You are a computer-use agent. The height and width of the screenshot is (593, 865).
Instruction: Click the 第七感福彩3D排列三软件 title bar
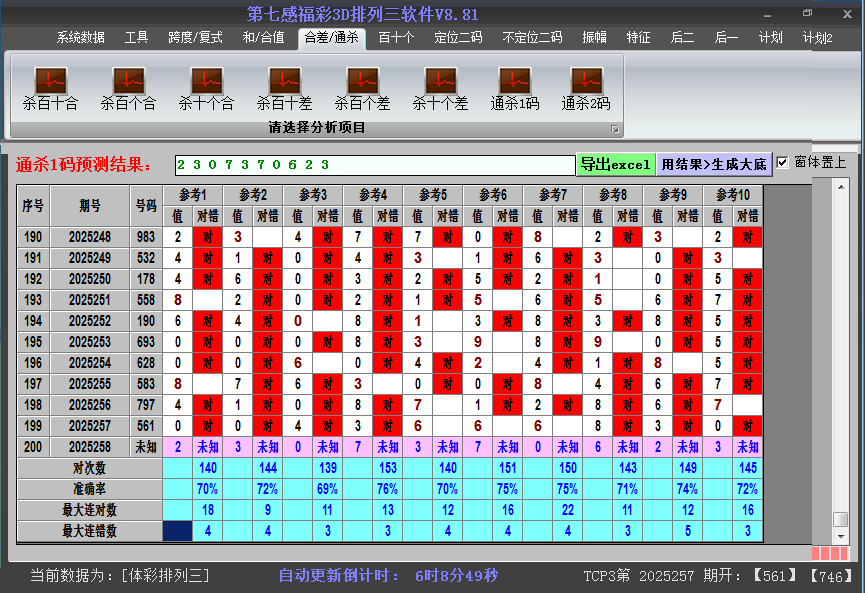click(x=362, y=14)
